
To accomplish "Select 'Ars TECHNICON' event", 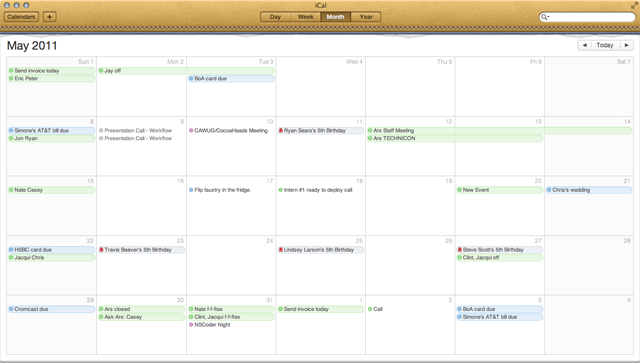I will [x=455, y=138].
